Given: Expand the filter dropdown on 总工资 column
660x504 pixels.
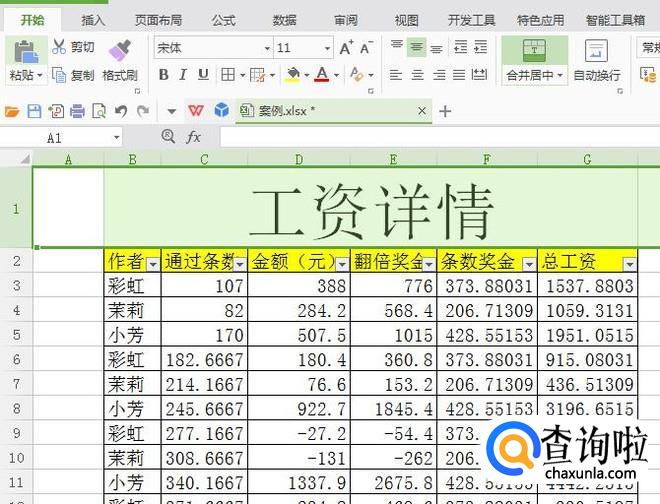Looking at the screenshot, I should pos(629,263).
